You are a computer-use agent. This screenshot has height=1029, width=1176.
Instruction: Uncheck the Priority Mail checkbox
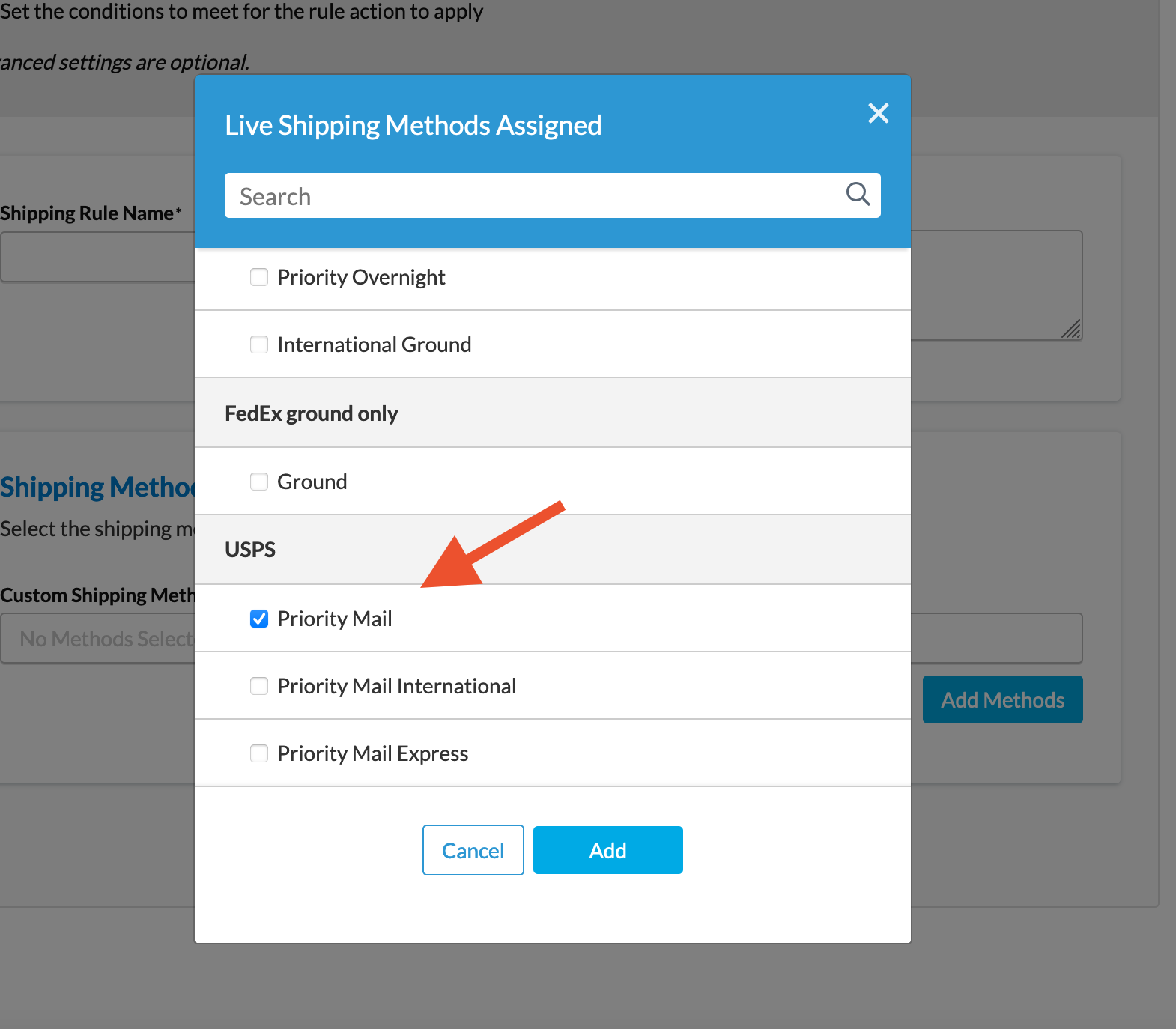(x=258, y=619)
